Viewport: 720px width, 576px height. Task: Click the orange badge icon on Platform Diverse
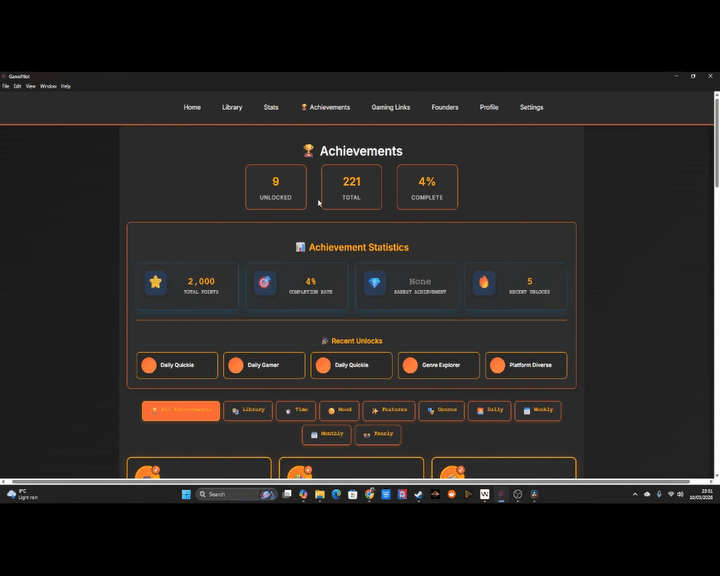point(497,366)
